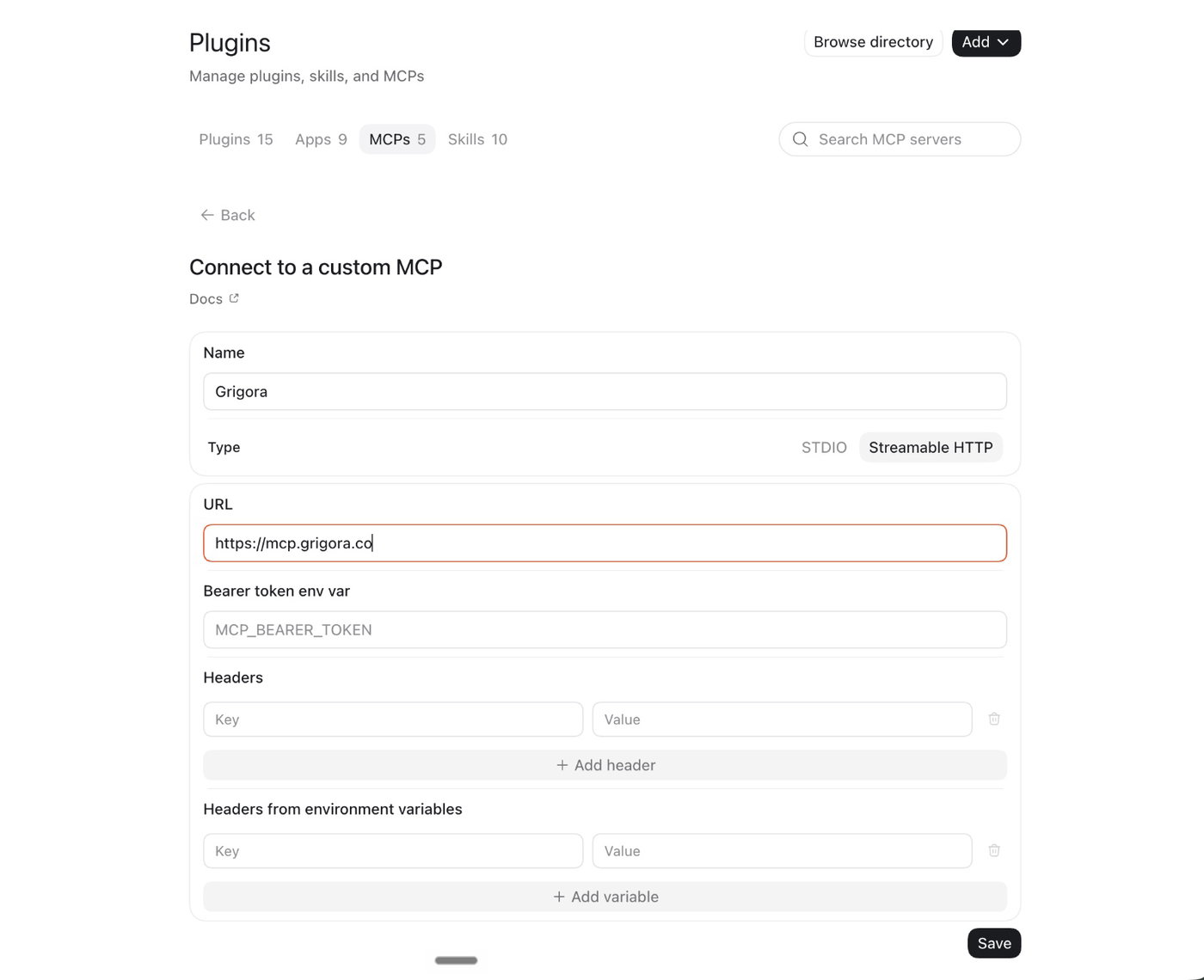Expand the Add dropdown button
Screen dimensions: 1204x980
pyautogui.click(x=986, y=42)
